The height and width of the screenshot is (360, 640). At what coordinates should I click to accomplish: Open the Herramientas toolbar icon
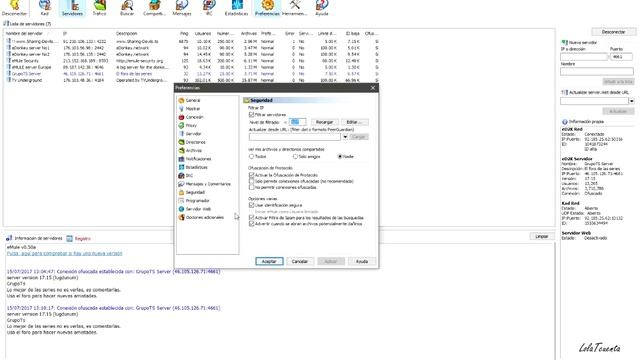pos(294,8)
